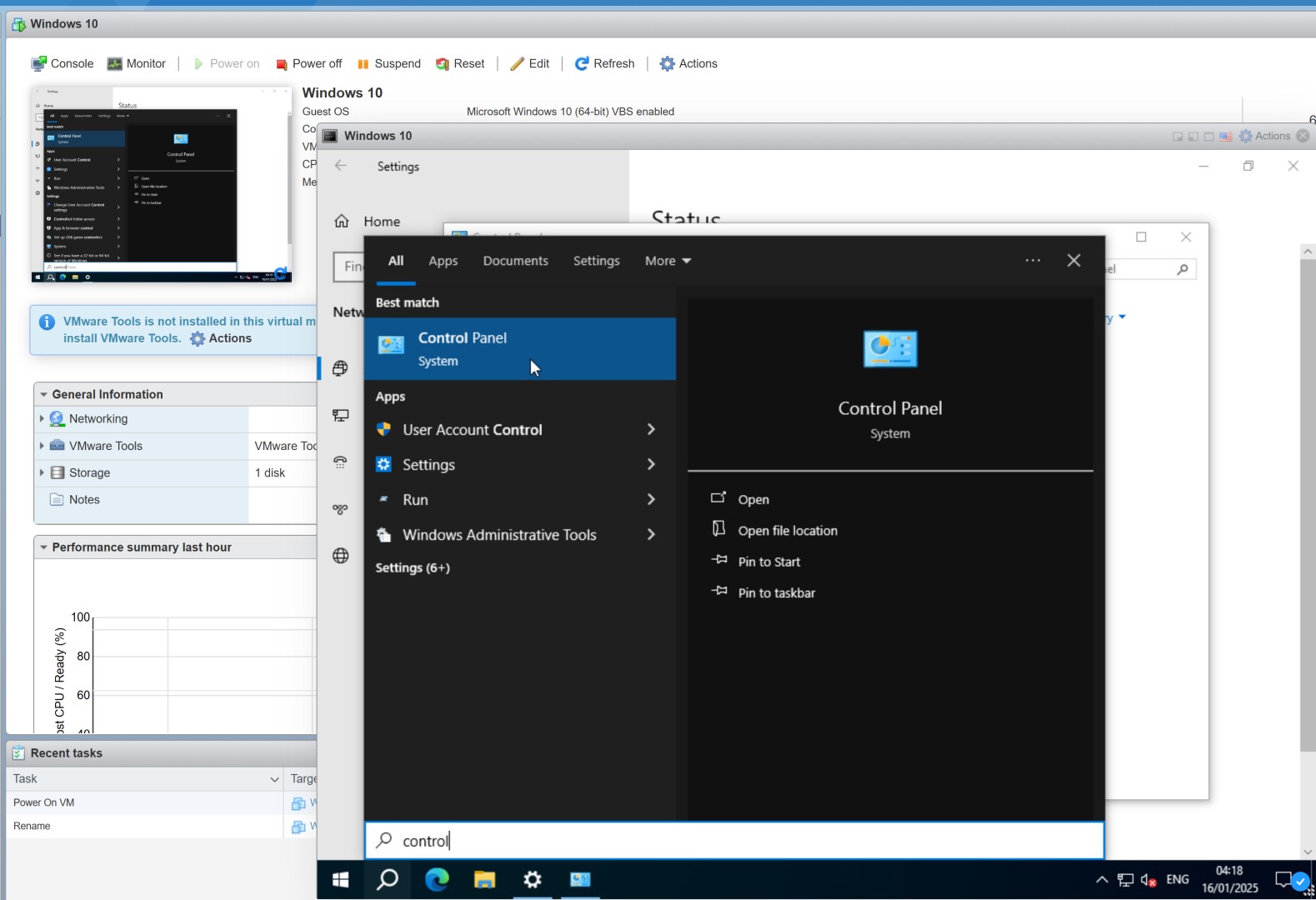Collapse the General Information section
This screenshot has width=1316, height=900.
pyautogui.click(x=43, y=394)
